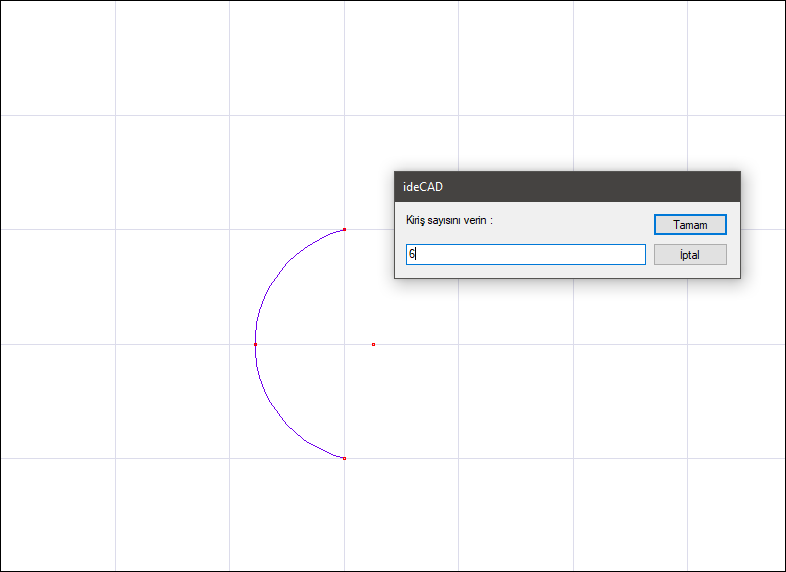Click the empty area of the text field
The height and width of the screenshot is (572, 786).
point(531,254)
